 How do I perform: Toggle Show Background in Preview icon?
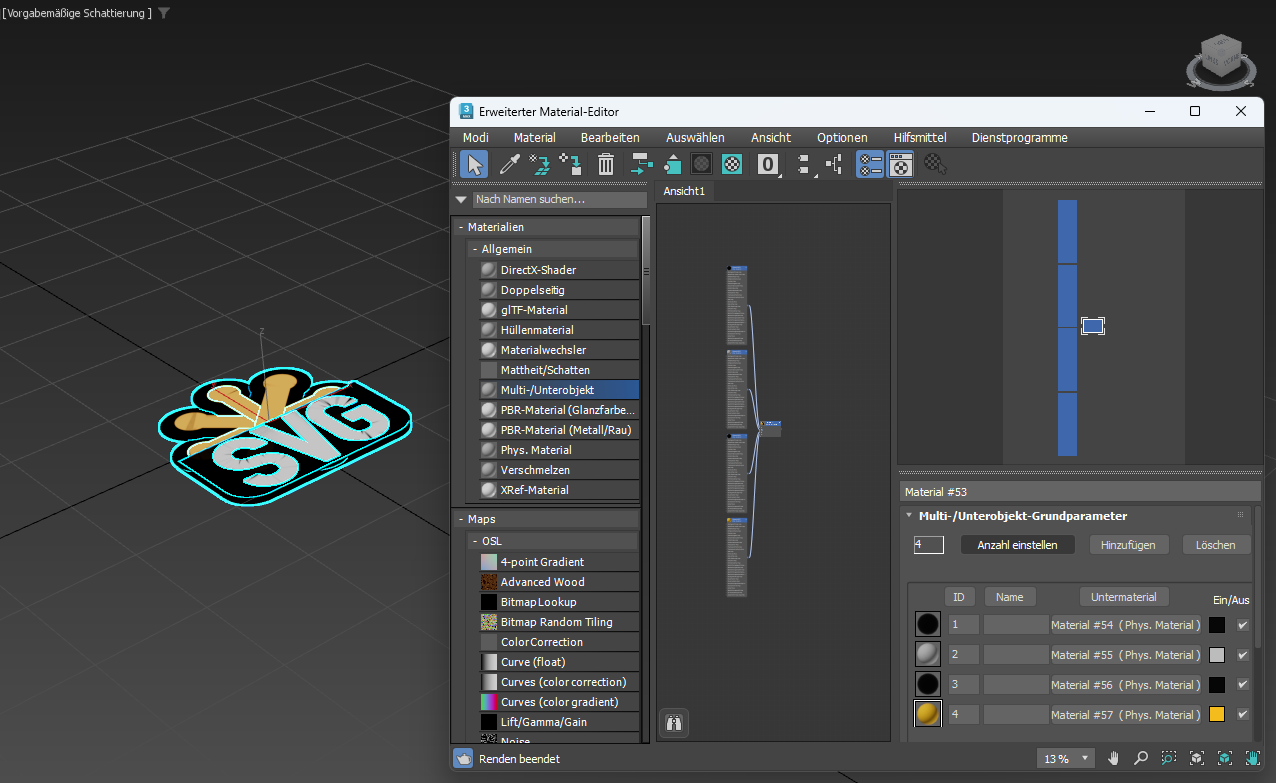tap(733, 164)
